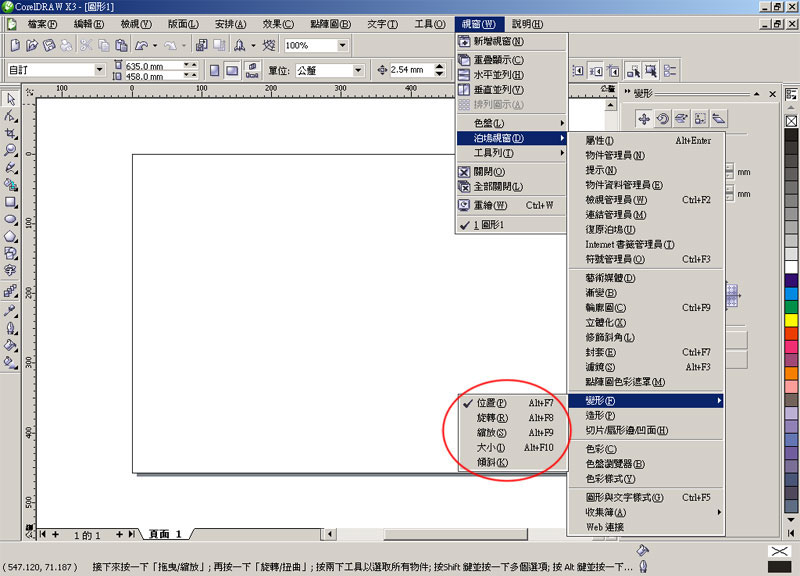The height and width of the screenshot is (576, 800).
Task: Collapse the 變形 docker with arrow
Action: point(757,94)
